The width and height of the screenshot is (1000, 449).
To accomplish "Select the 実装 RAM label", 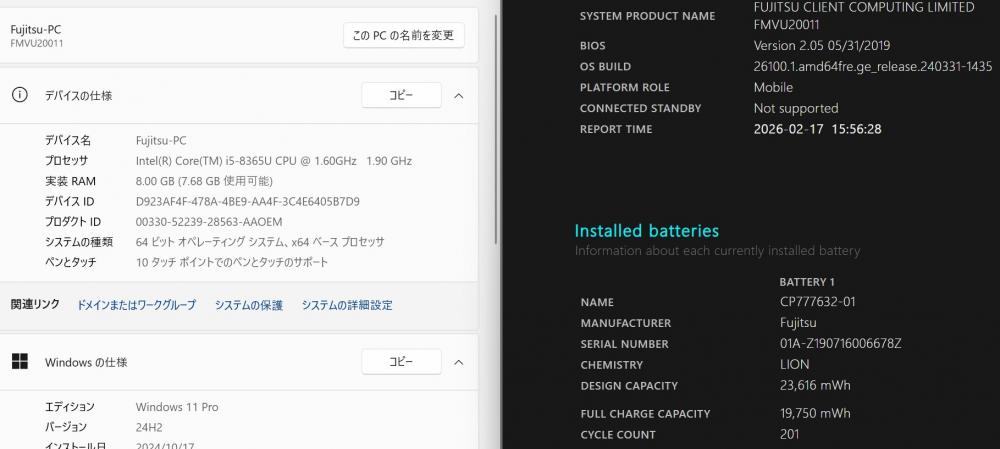I will 70,181.
